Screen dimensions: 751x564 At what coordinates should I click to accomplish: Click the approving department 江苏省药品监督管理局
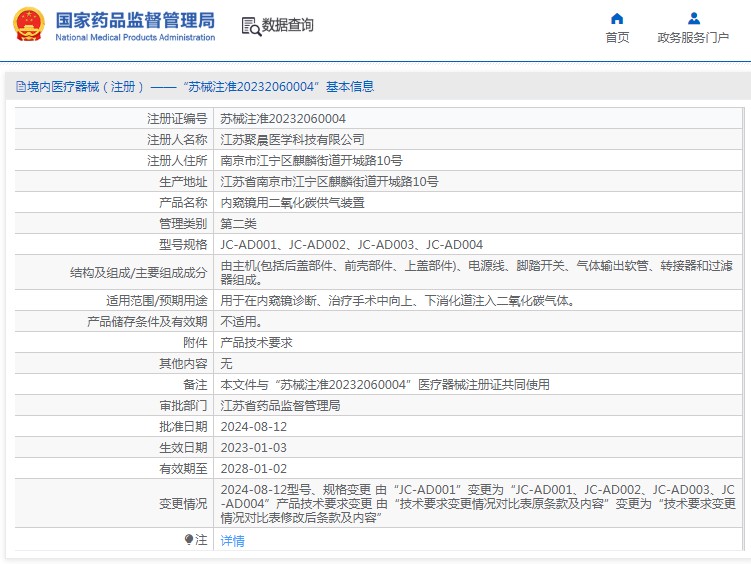(x=280, y=406)
